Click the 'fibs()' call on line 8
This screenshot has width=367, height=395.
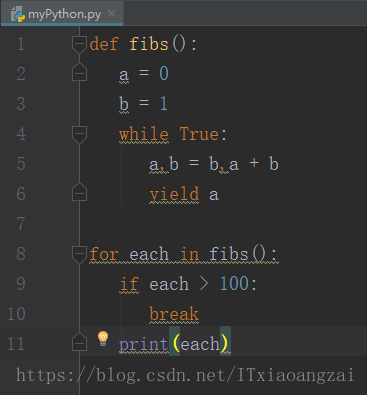coord(237,254)
